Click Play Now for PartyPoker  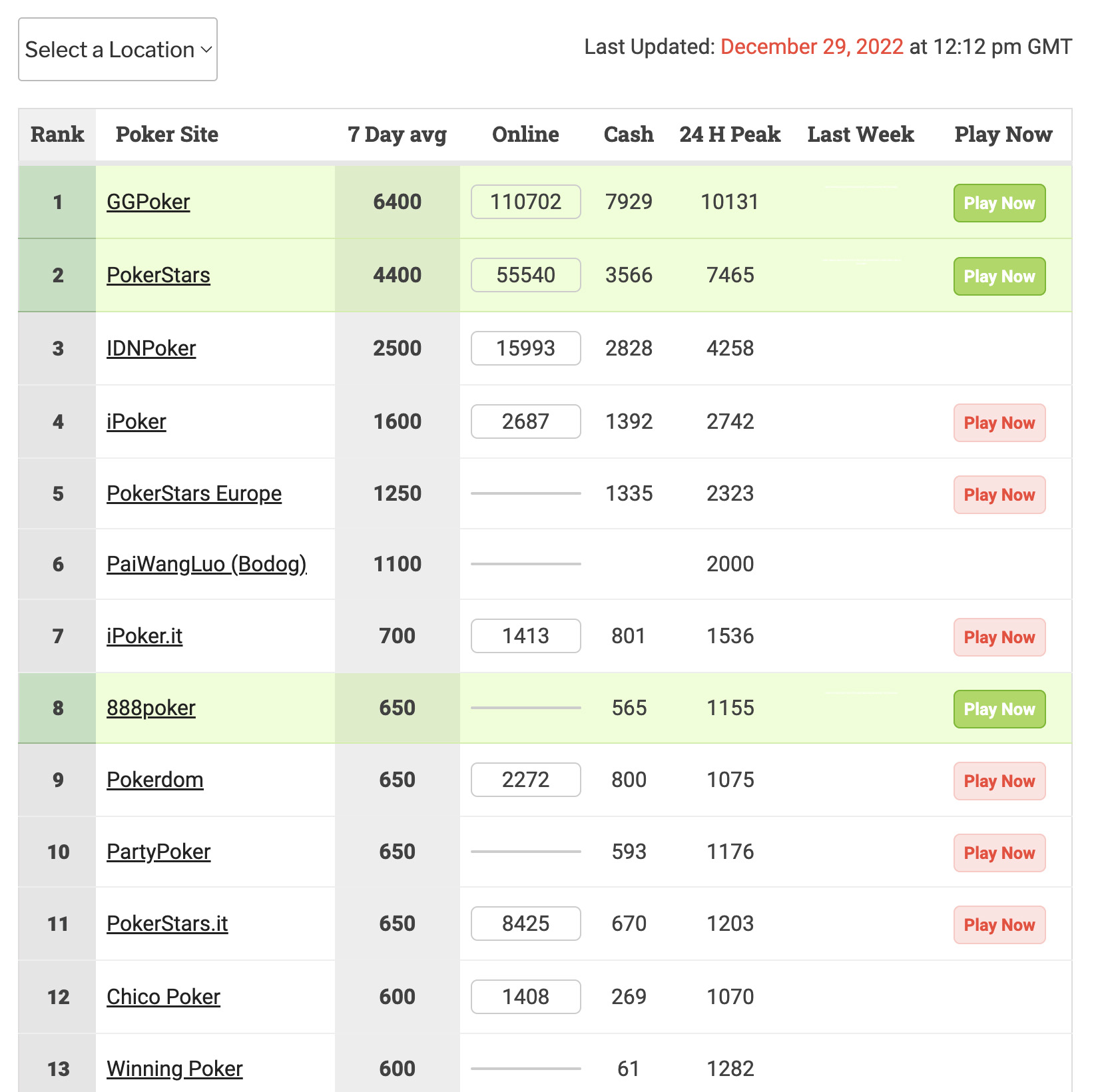point(999,853)
